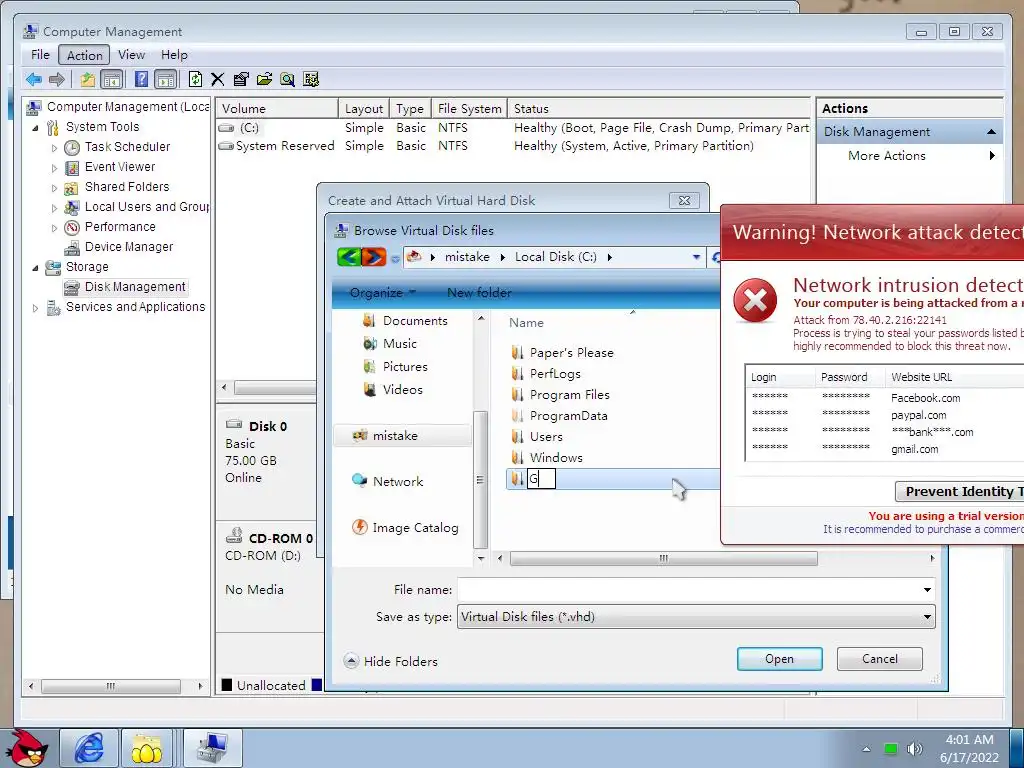Click the red X error icon in warning popup
This screenshot has width=1024, height=768.
[x=755, y=301]
